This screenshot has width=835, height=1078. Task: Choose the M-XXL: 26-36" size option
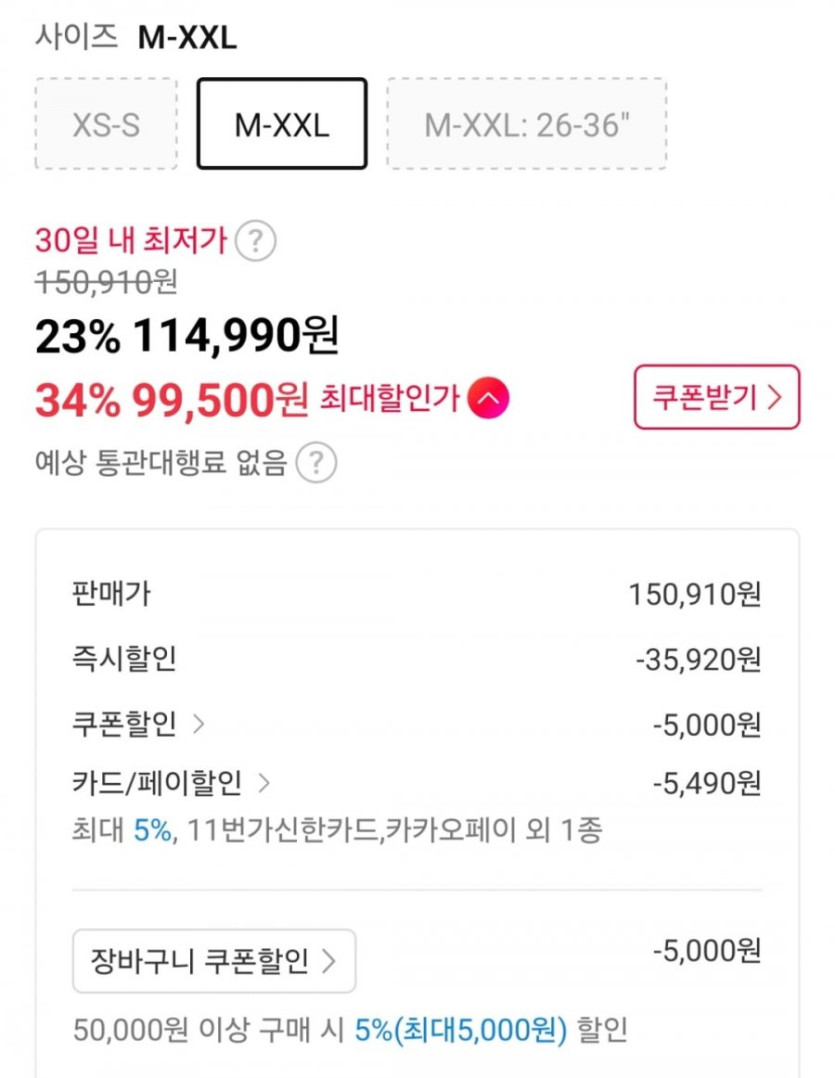[526, 125]
